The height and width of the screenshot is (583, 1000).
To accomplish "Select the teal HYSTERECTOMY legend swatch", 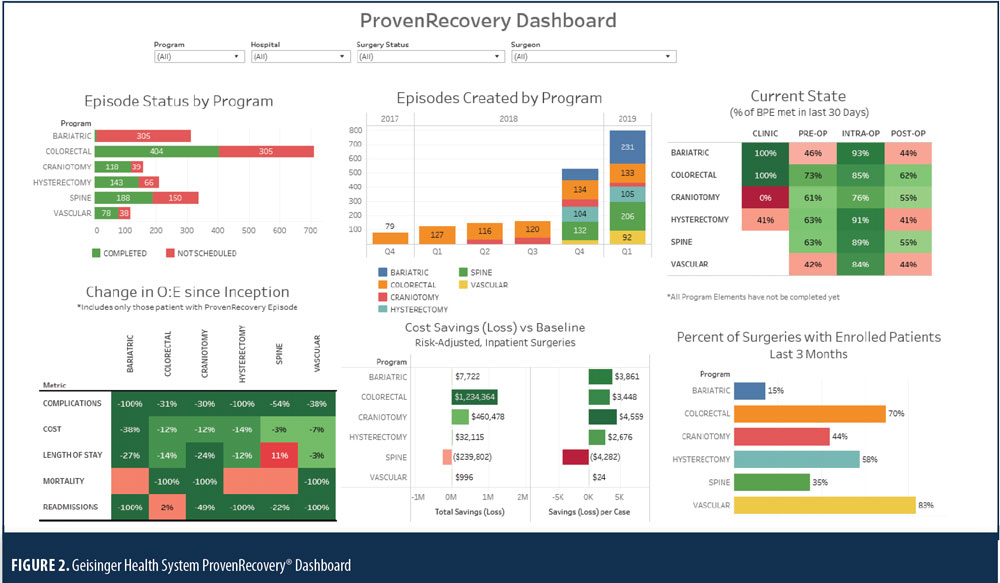I will click(x=383, y=309).
